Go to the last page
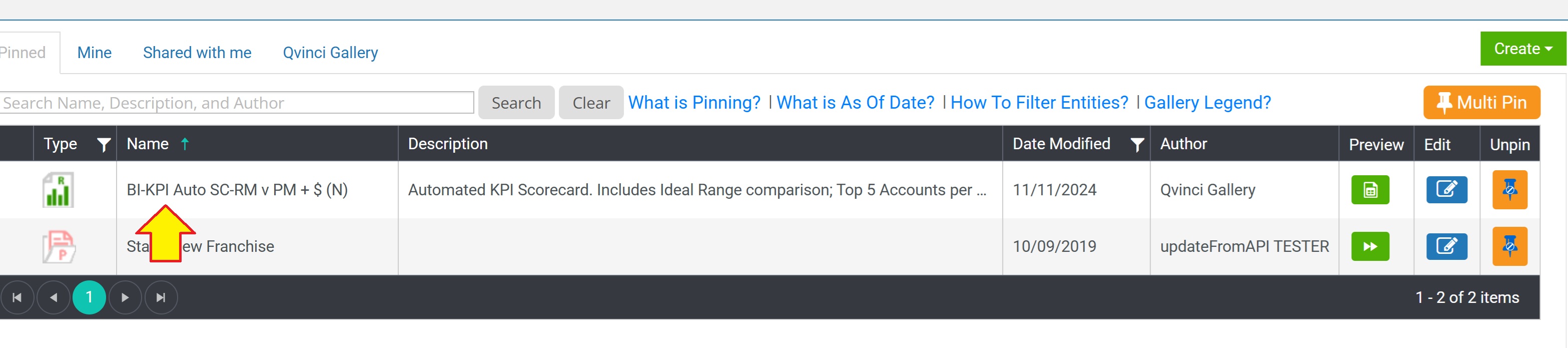Viewport: 1568px width, 348px height. point(161,297)
